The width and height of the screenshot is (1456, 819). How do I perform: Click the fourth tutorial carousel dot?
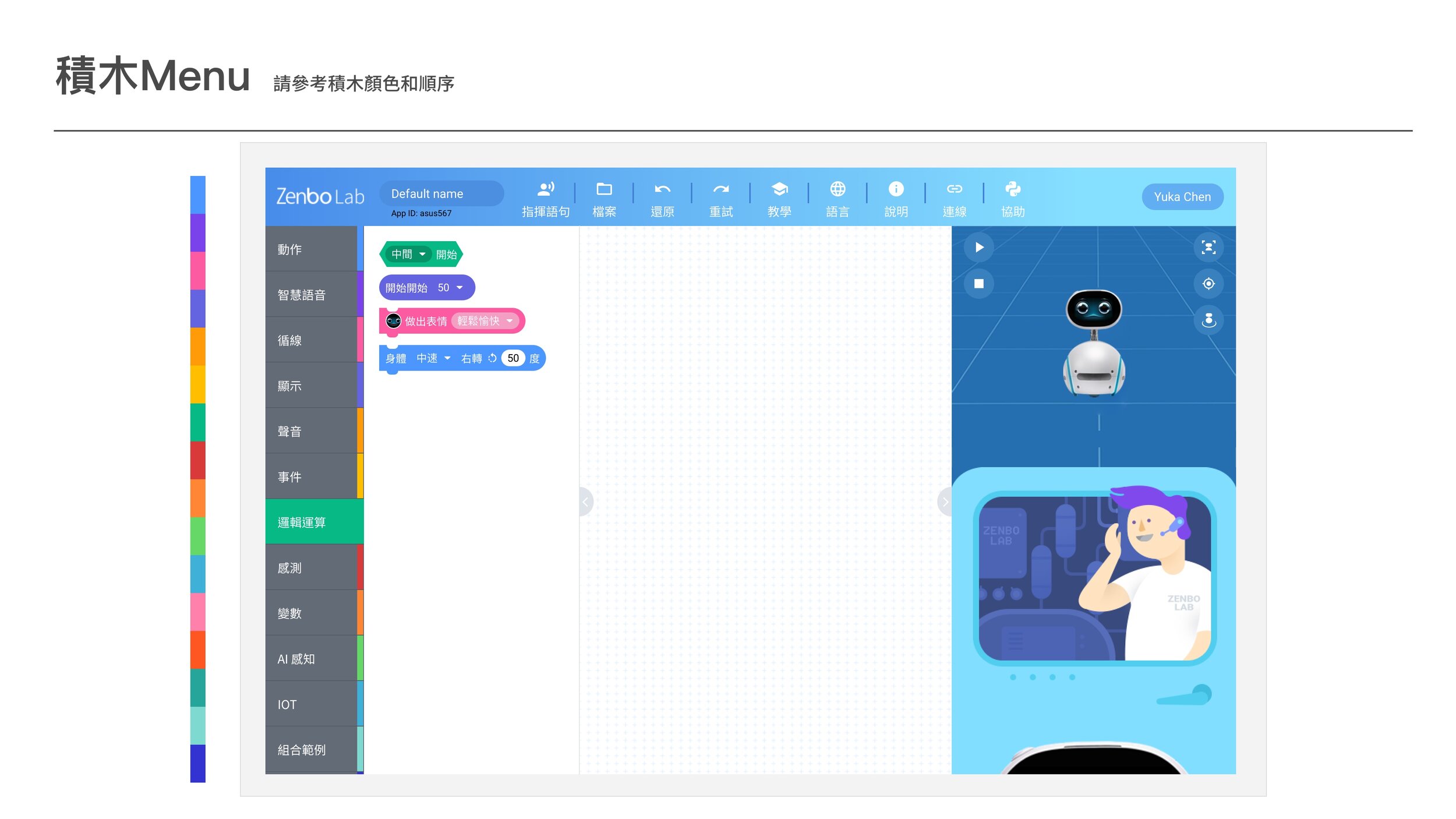pyautogui.click(x=1072, y=677)
